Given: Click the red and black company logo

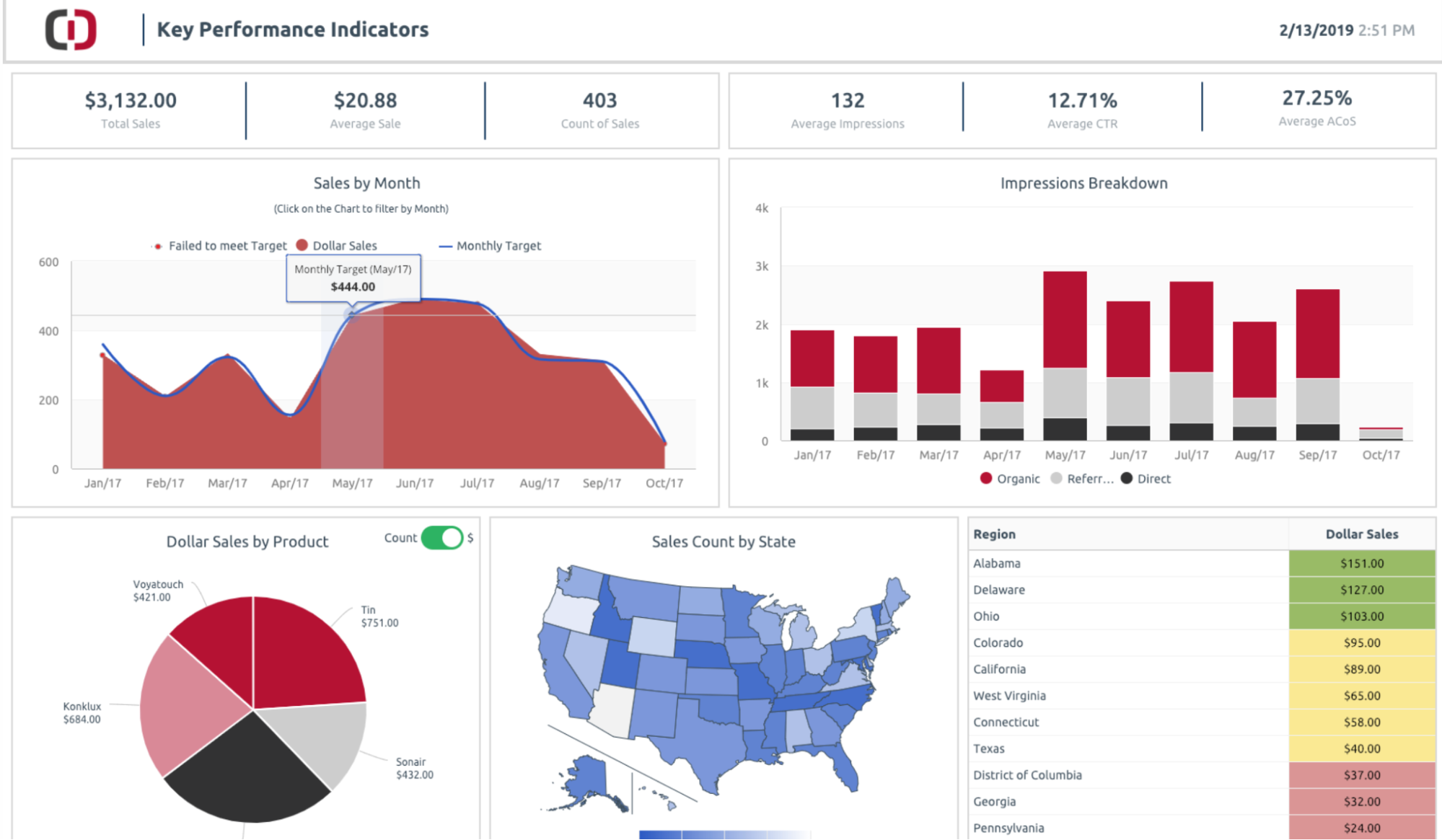Looking at the screenshot, I should (x=71, y=30).
